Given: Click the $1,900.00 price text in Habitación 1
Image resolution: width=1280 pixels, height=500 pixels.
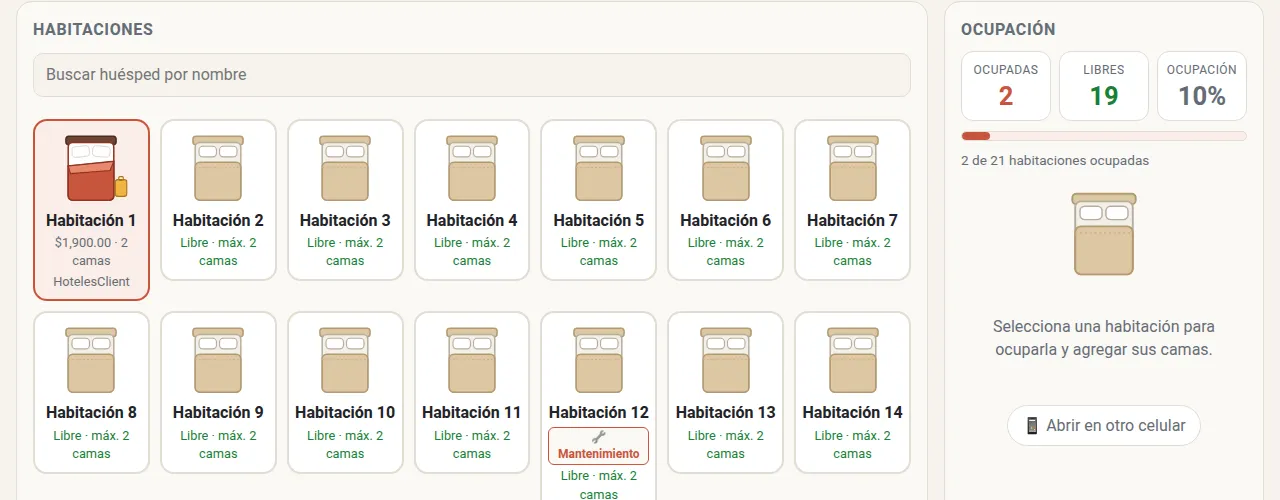Looking at the screenshot, I should 83,242.
